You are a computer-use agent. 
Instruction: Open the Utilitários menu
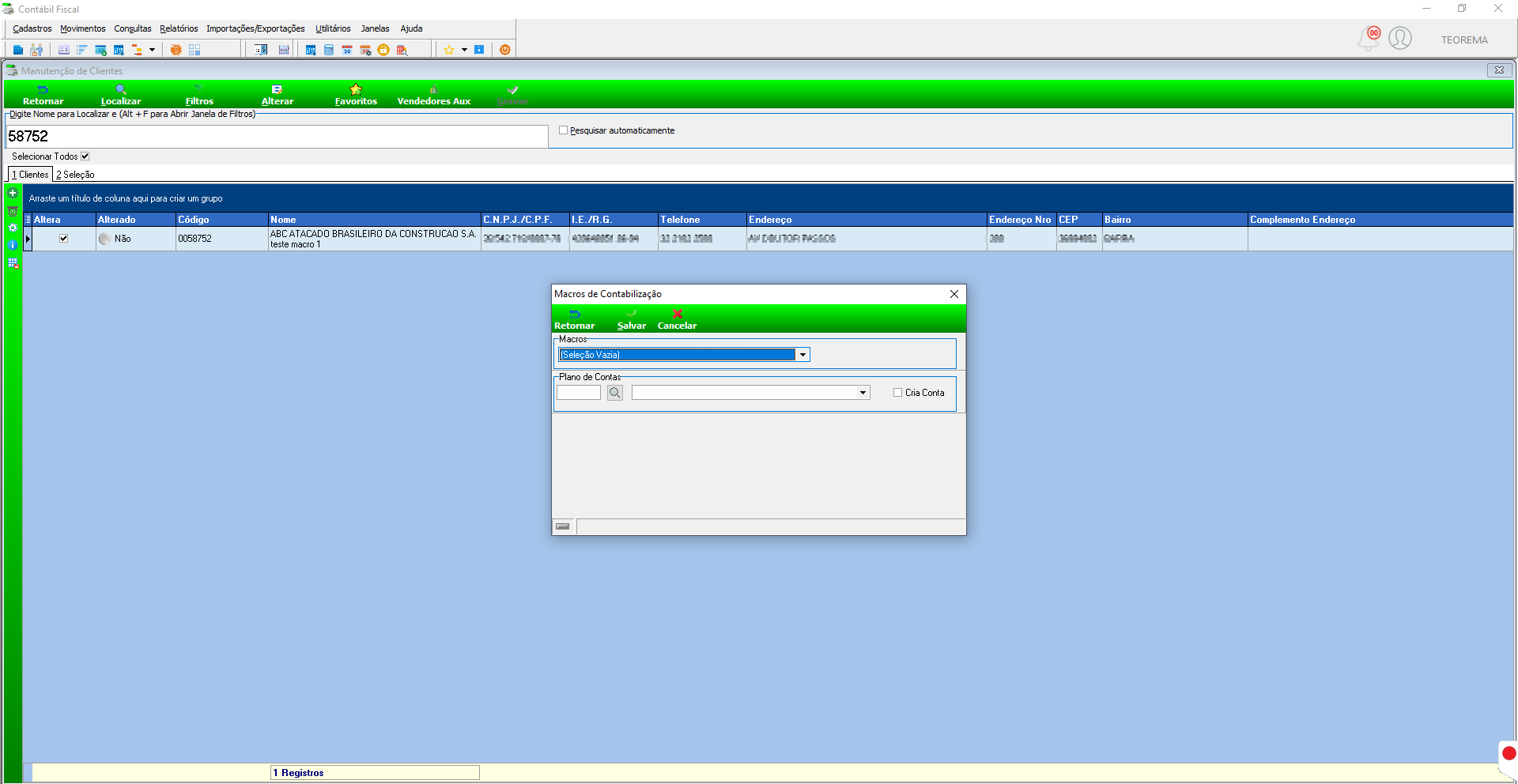click(x=333, y=28)
